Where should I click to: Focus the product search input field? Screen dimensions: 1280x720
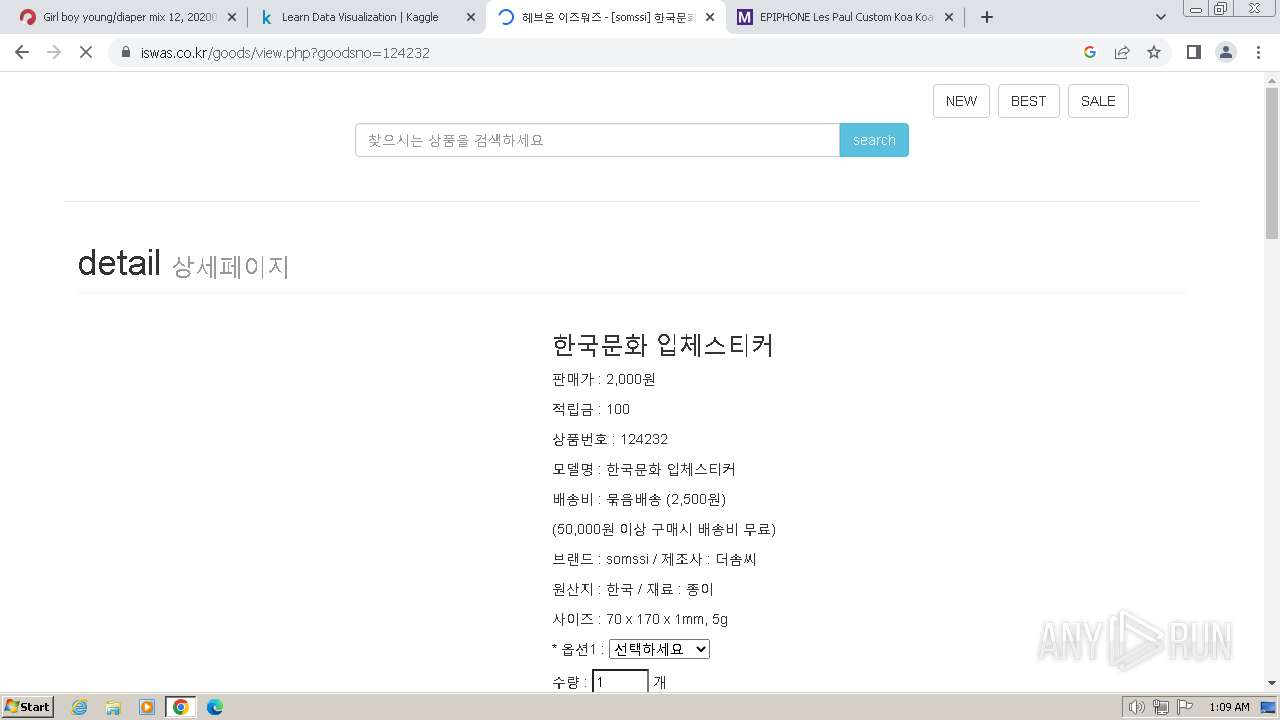(x=597, y=140)
